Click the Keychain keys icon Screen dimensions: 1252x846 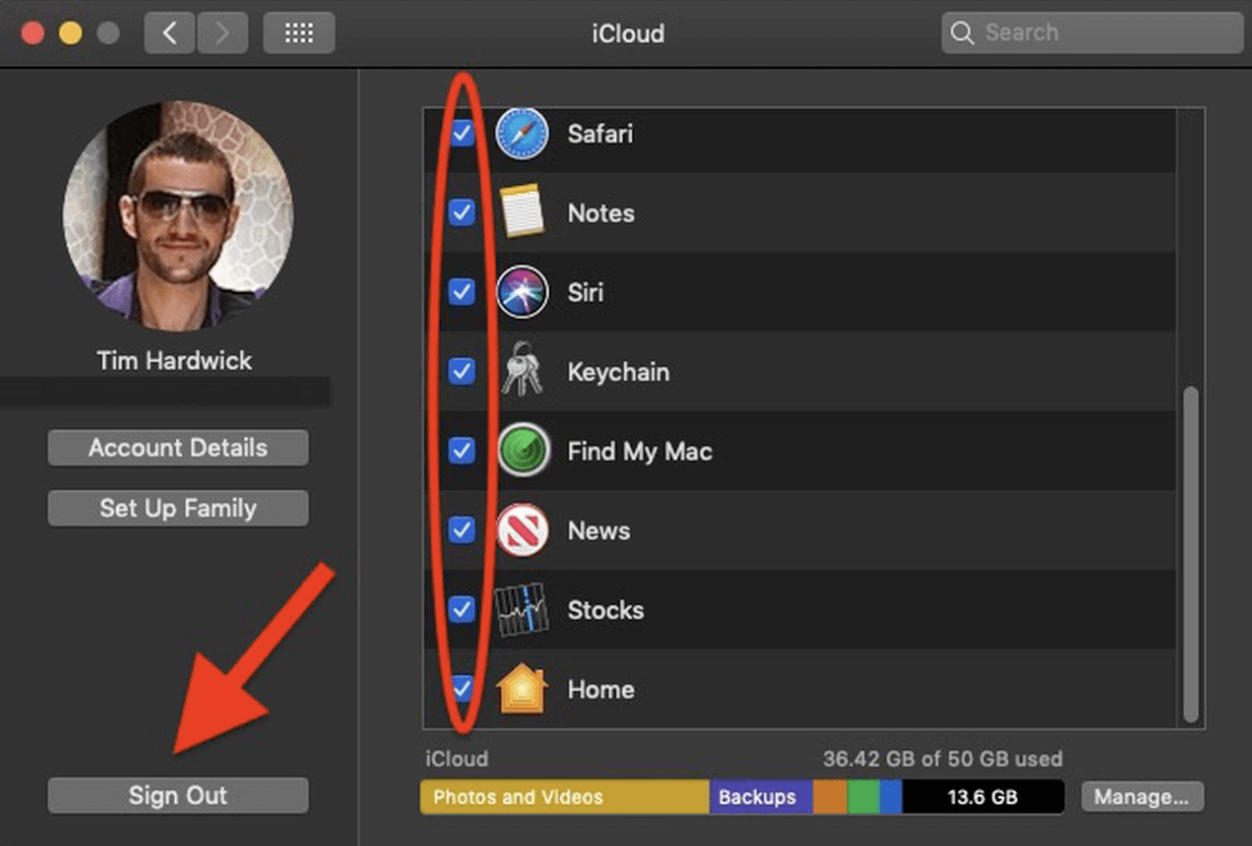[x=521, y=371]
